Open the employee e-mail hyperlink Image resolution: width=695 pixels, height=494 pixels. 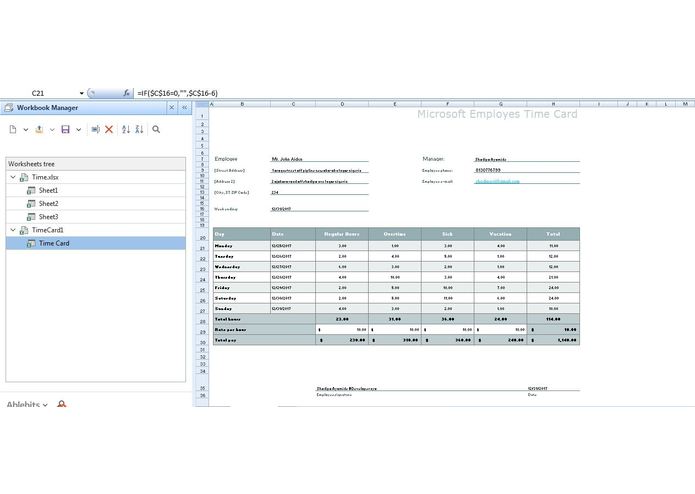click(497, 181)
